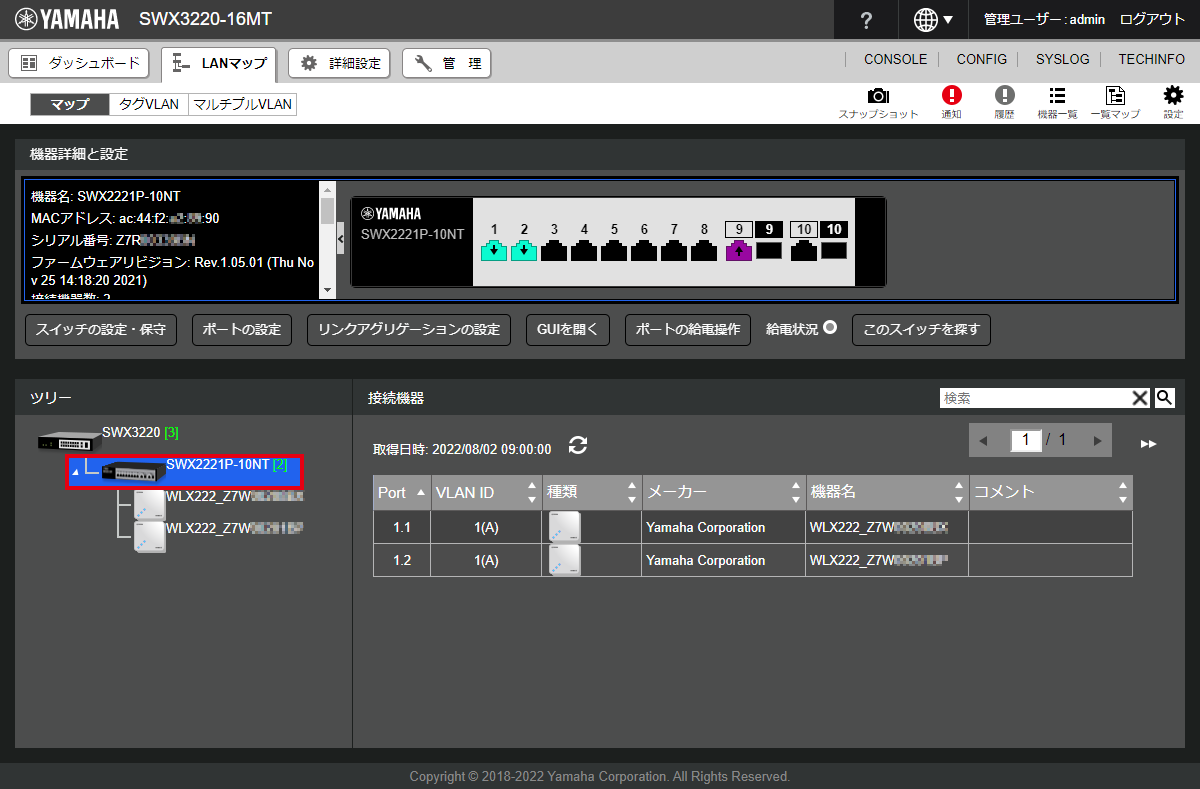Open the red notification alert icon
The image size is (1200, 789).
[x=951, y=96]
